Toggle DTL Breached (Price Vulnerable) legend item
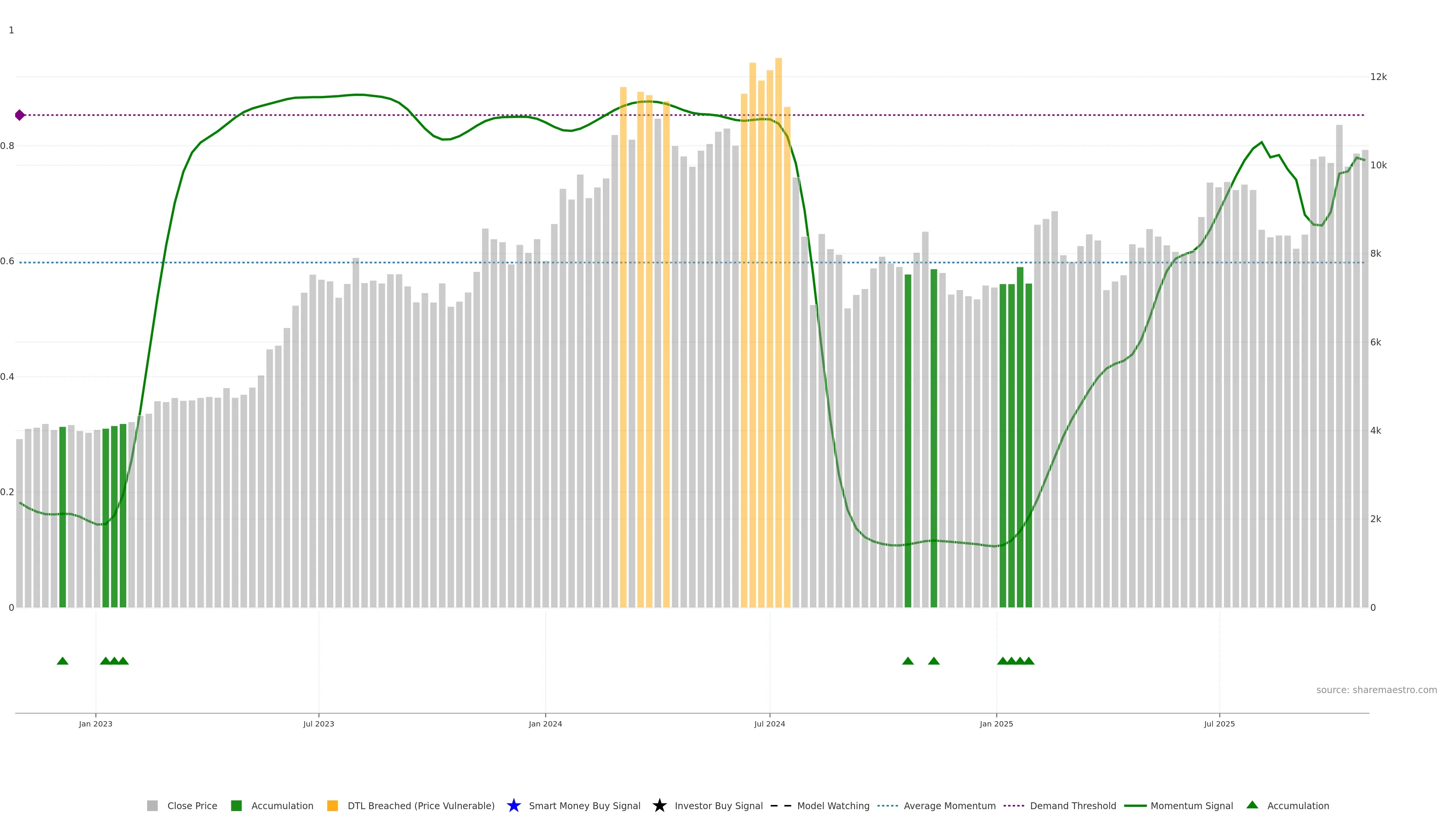Image resolution: width=1456 pixels, height=819 pixels. click(420, 806)
